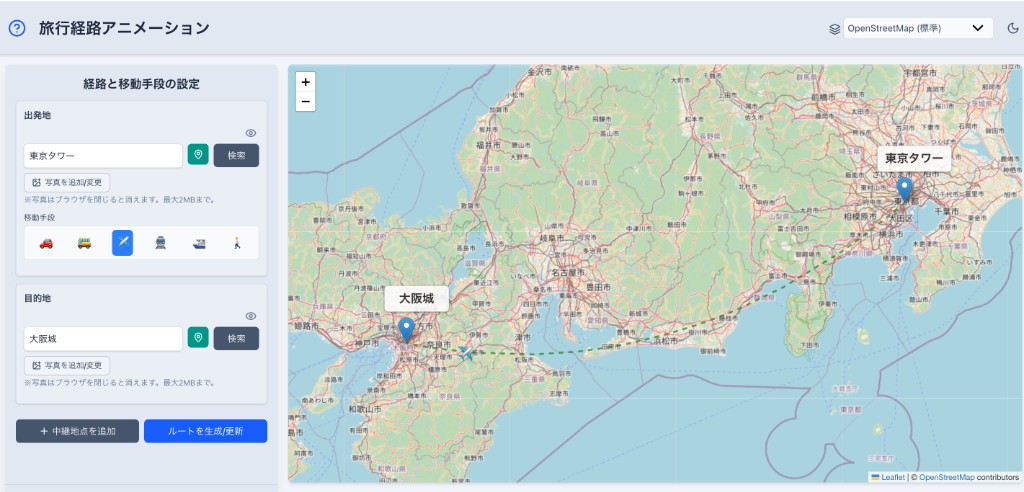Open the help question mark icon

(17, 28)
